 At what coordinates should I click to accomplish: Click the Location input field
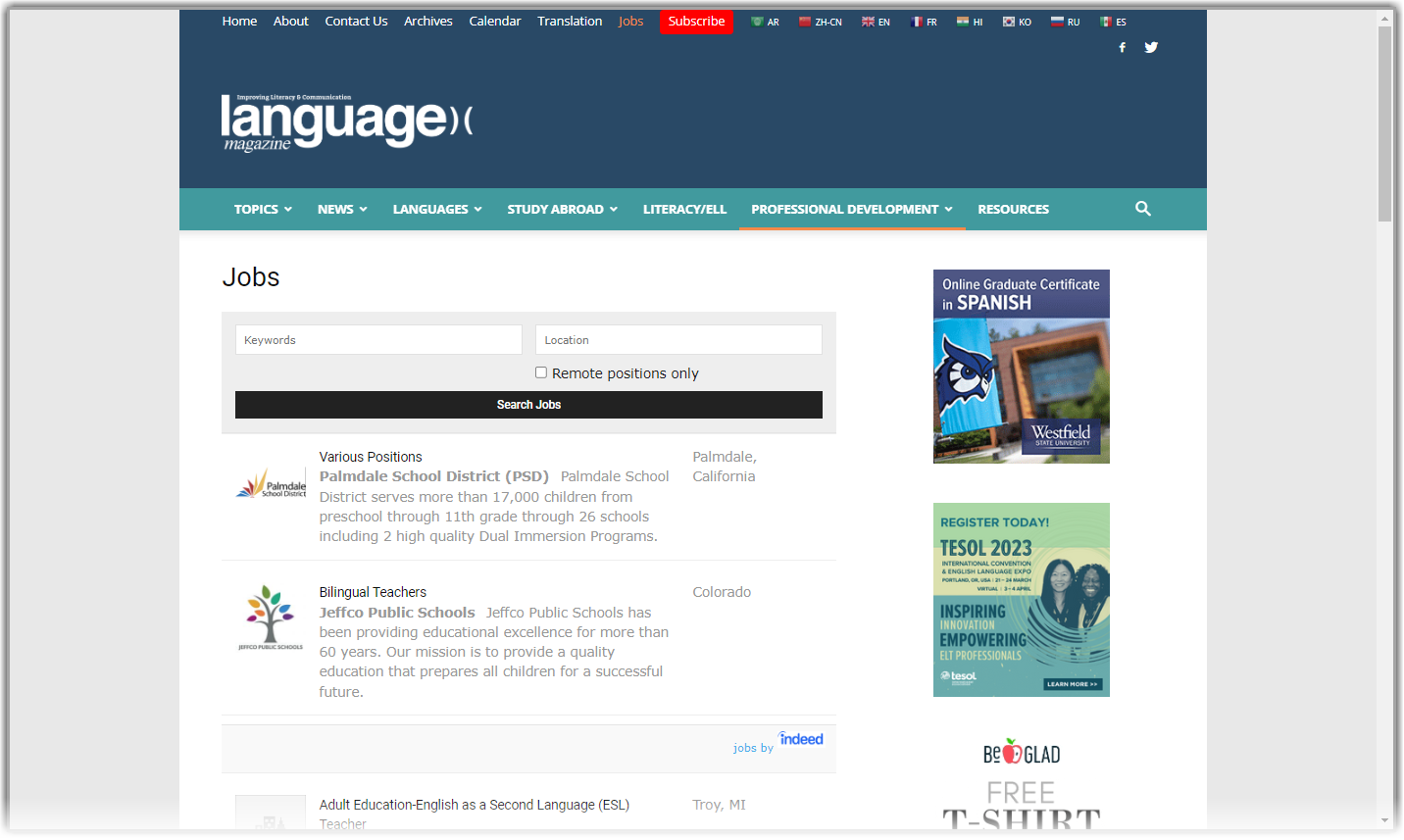coord(678,340)
